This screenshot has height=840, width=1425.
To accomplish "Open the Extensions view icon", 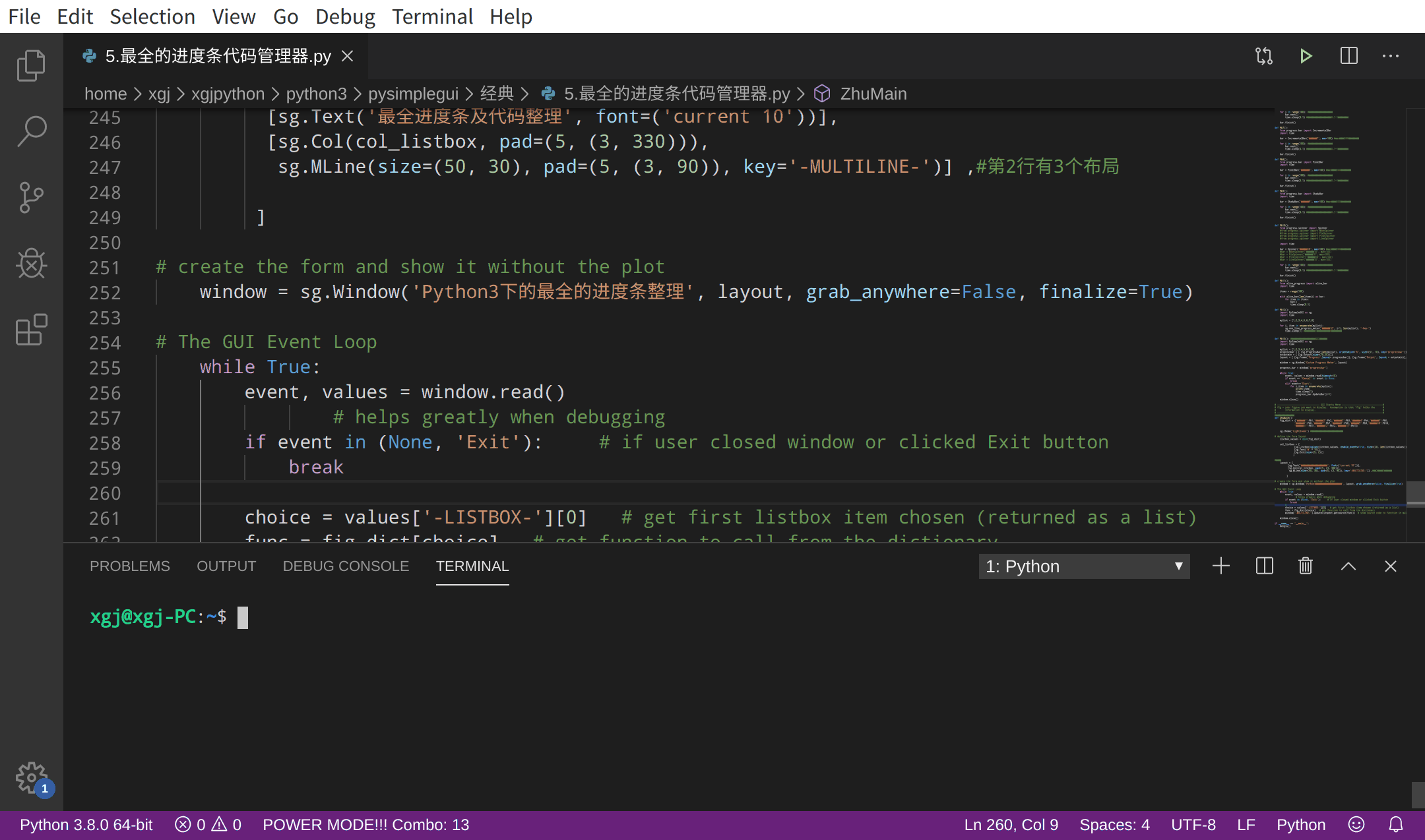I will point(31,330).
